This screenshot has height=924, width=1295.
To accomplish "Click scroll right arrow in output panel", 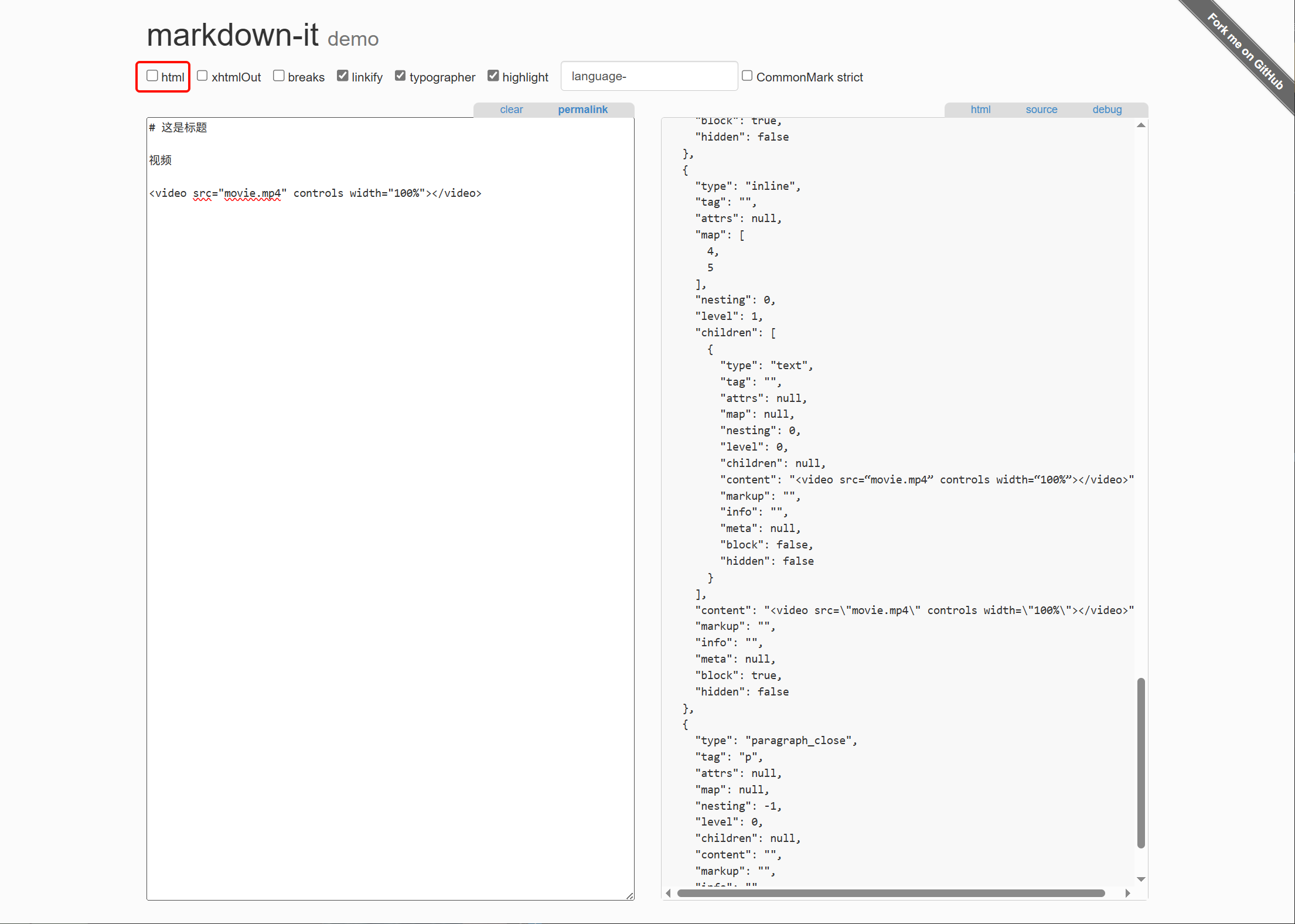I will pos(1128,893).
